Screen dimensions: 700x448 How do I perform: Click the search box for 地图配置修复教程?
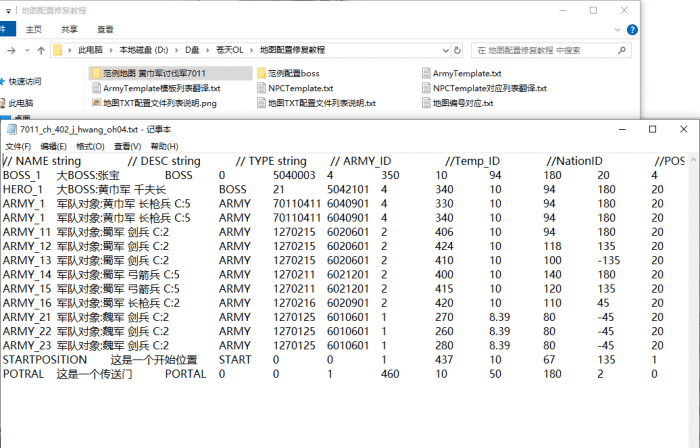(545, 49)
